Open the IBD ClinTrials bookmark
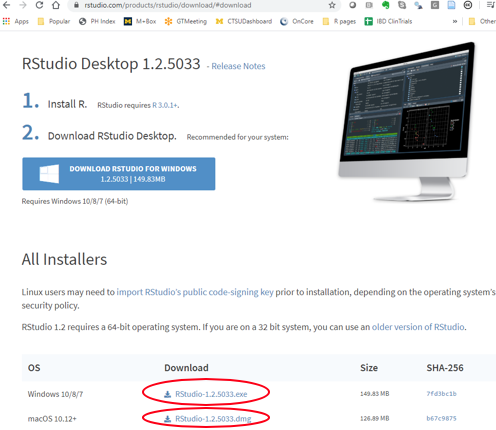This screenshot has height=430, width=496. coord(388,21)
